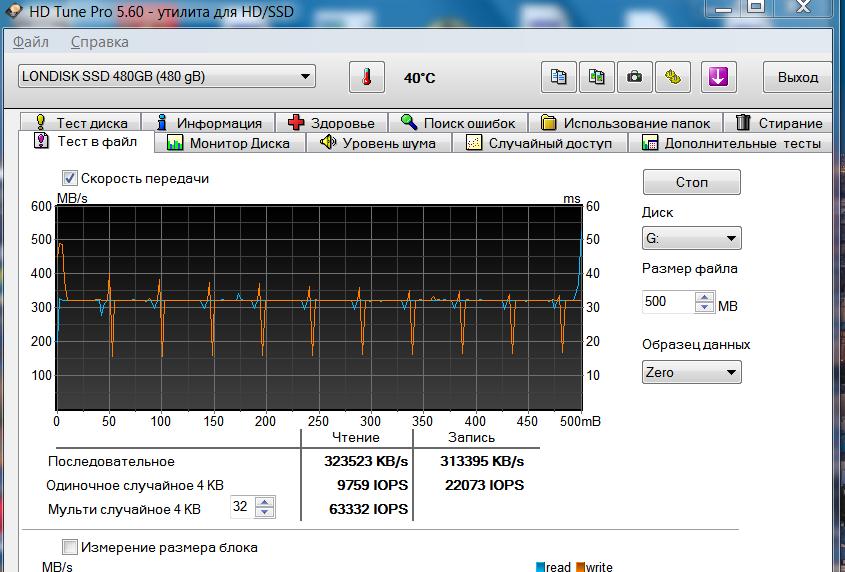Click the transfer rate graph area

tap(319, 307)
